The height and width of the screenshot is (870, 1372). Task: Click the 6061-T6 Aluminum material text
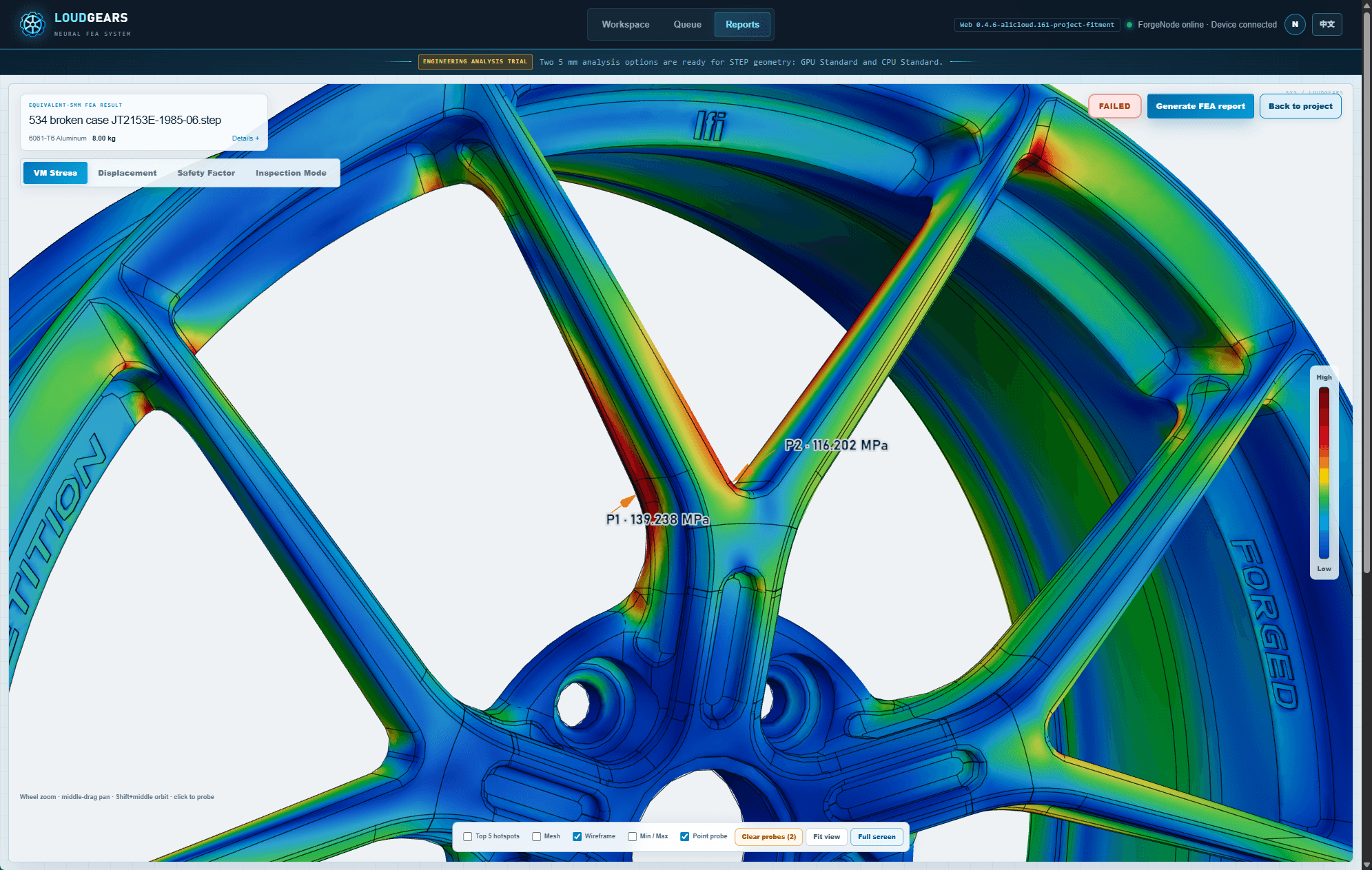click(x=57, y=138)
